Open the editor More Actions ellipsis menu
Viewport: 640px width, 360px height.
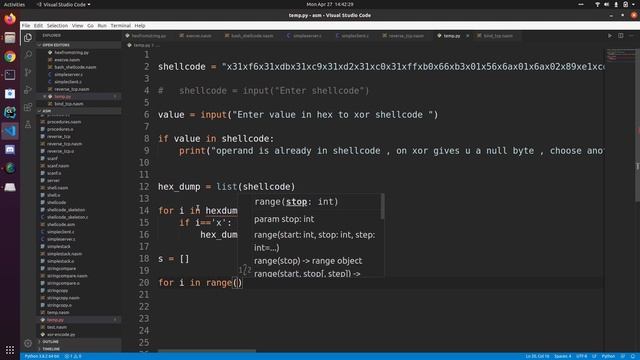631,36
